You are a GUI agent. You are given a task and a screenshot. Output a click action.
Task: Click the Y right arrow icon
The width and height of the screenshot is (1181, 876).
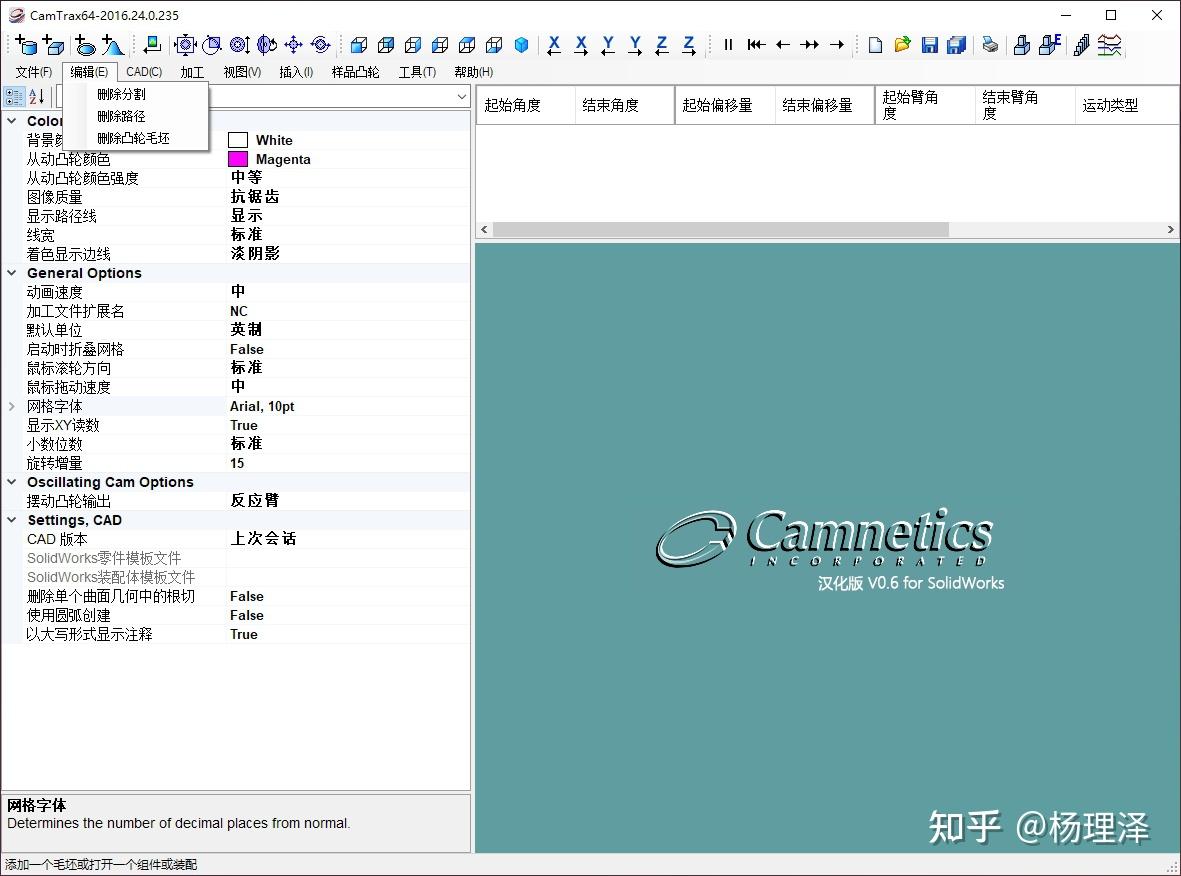[635, 45]
